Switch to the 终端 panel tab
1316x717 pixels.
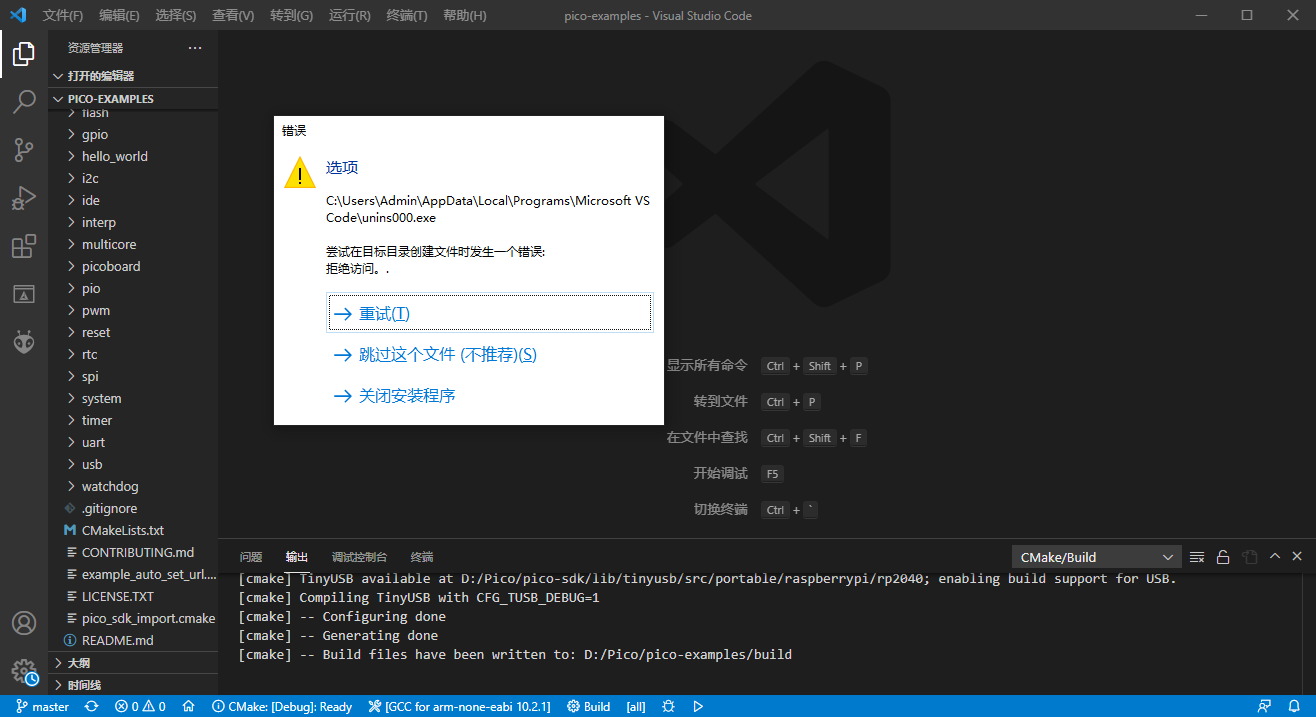point(422,557)
